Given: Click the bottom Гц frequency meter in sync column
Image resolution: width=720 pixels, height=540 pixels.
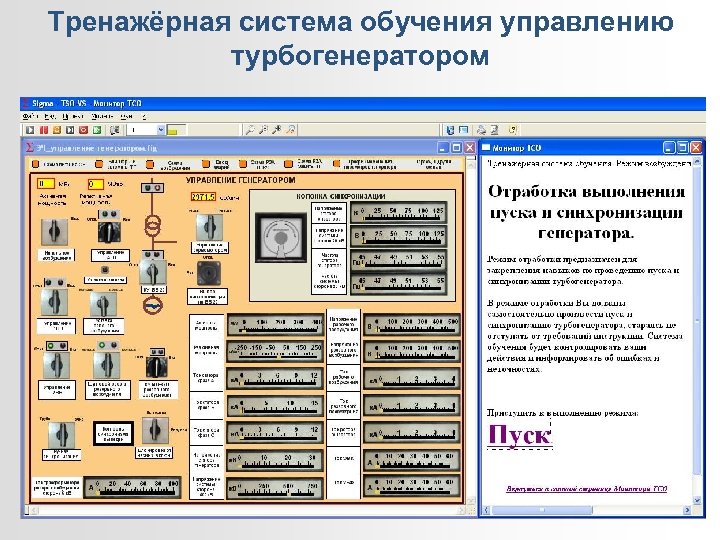Looking at the screenshot, I should tap(399, 283).
